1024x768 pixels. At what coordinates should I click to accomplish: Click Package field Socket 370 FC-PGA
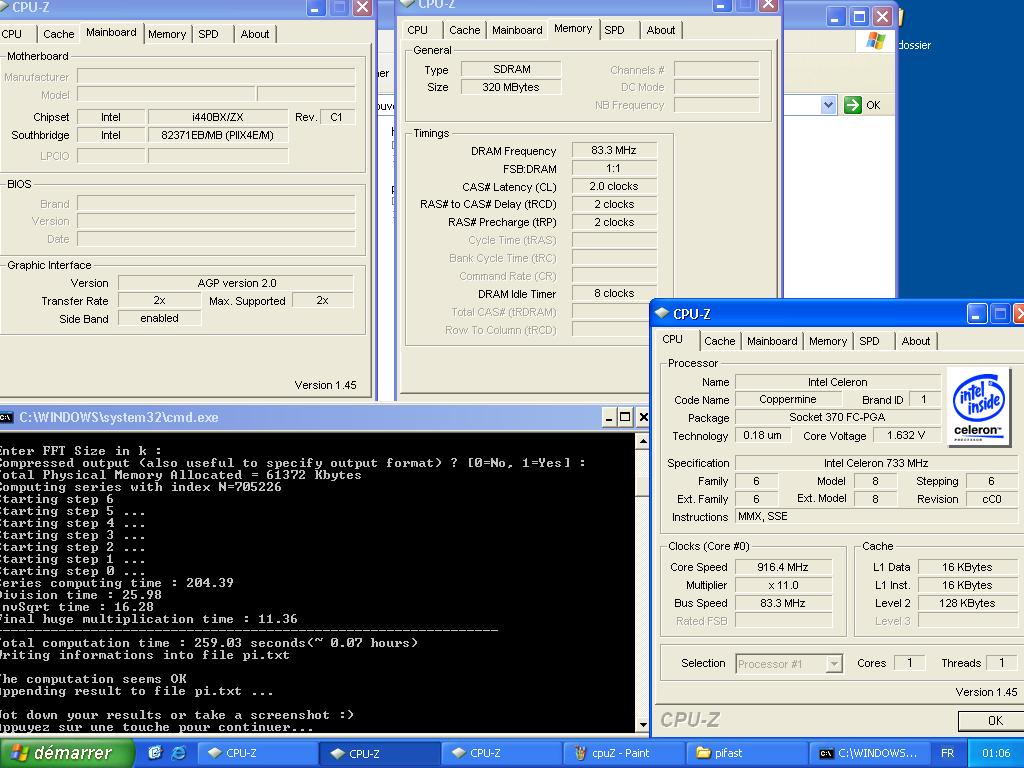point(837,417)
